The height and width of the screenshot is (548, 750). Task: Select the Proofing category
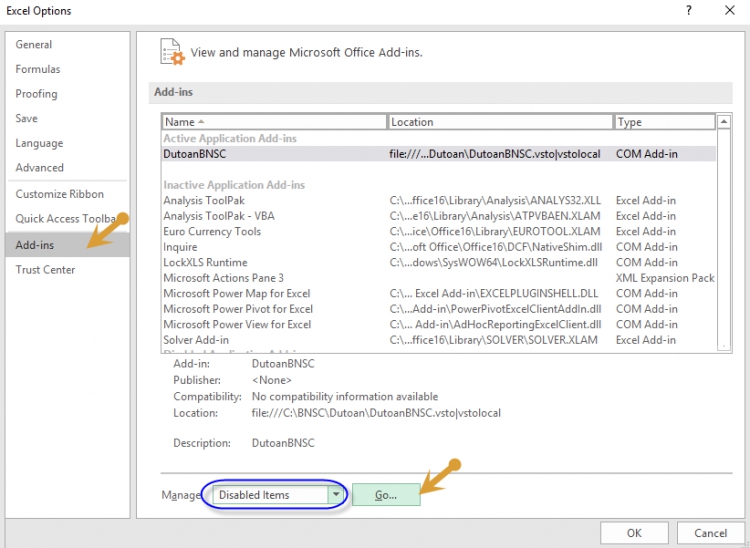[x=36, y=94]
